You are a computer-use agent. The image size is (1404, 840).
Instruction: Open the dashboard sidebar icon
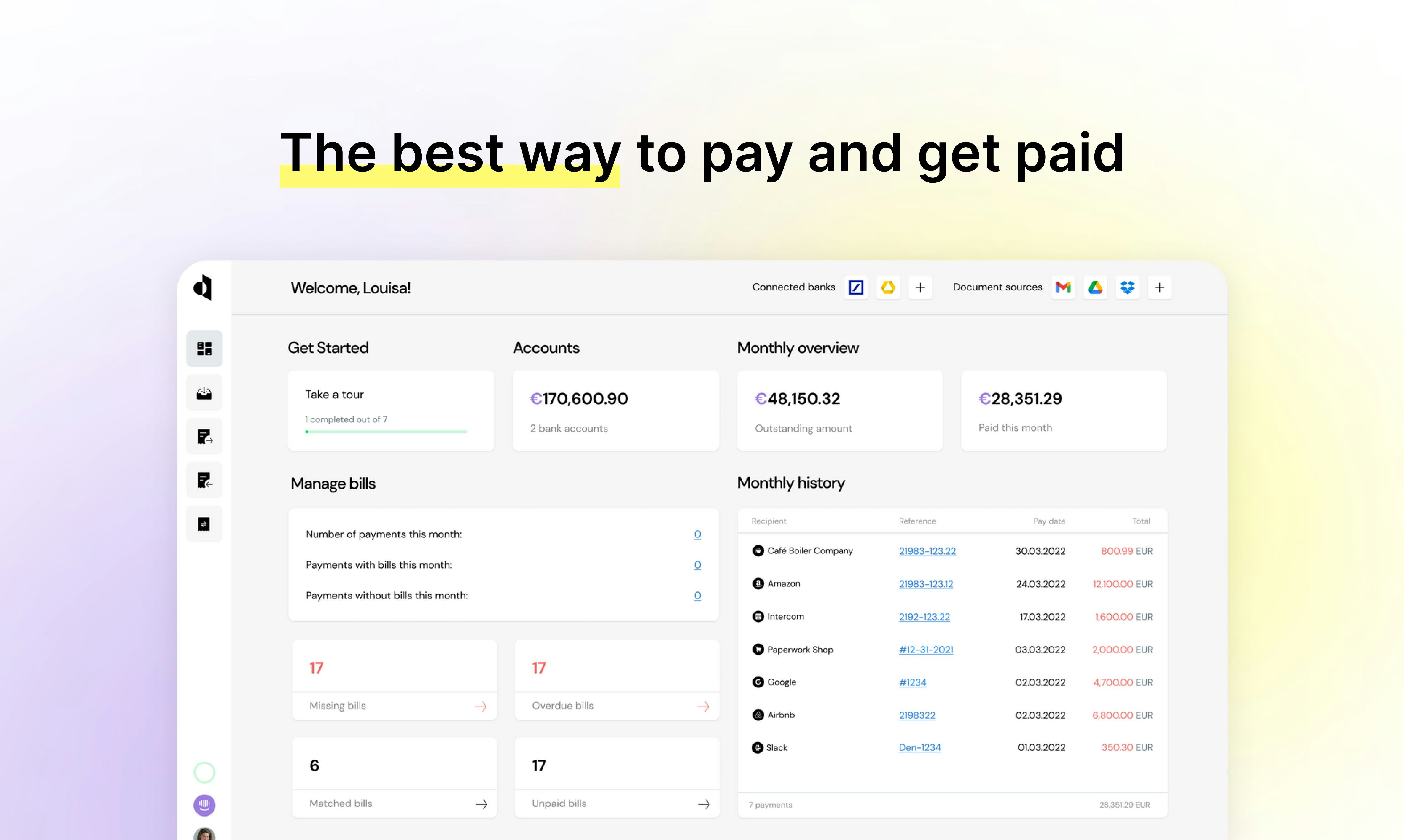point(204,349)
